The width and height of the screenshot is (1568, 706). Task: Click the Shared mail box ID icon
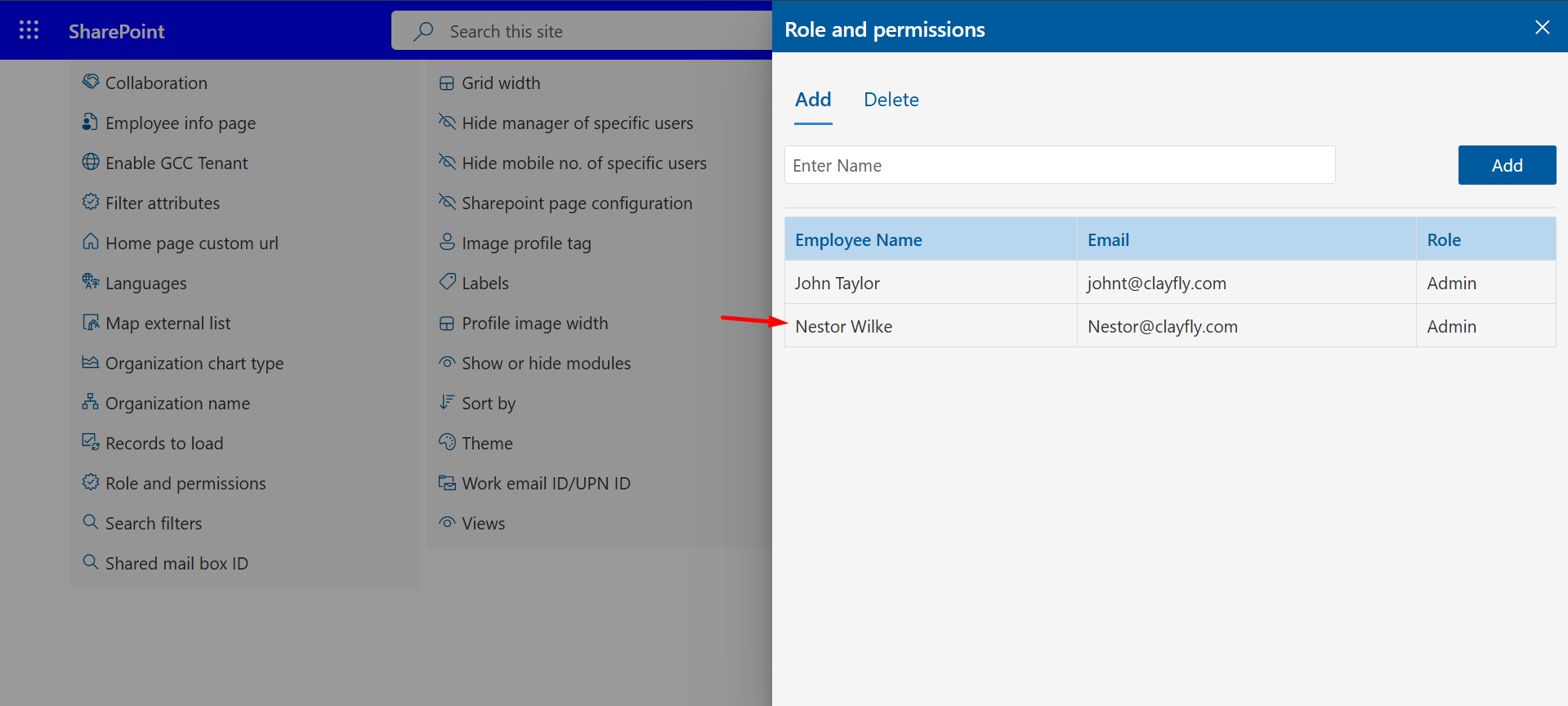pyautogui.click(x=91, y=562)
